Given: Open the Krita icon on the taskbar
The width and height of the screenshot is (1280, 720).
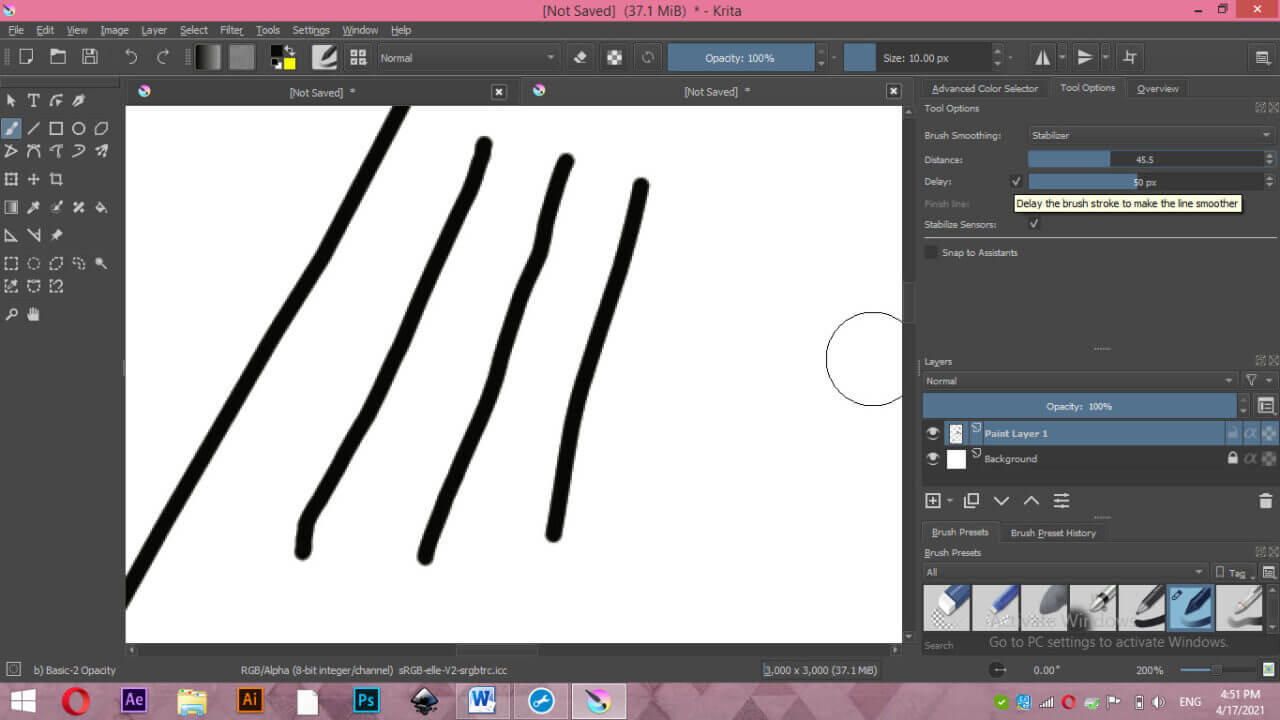Looking at the screenshot, I should pos(598,700).
